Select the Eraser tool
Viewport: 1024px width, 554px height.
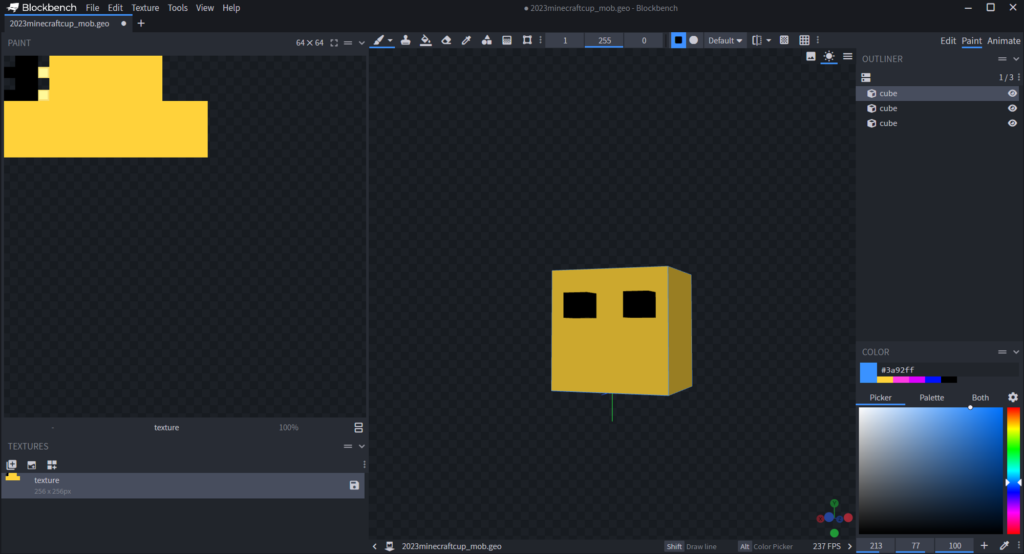(x=446, y=40)
